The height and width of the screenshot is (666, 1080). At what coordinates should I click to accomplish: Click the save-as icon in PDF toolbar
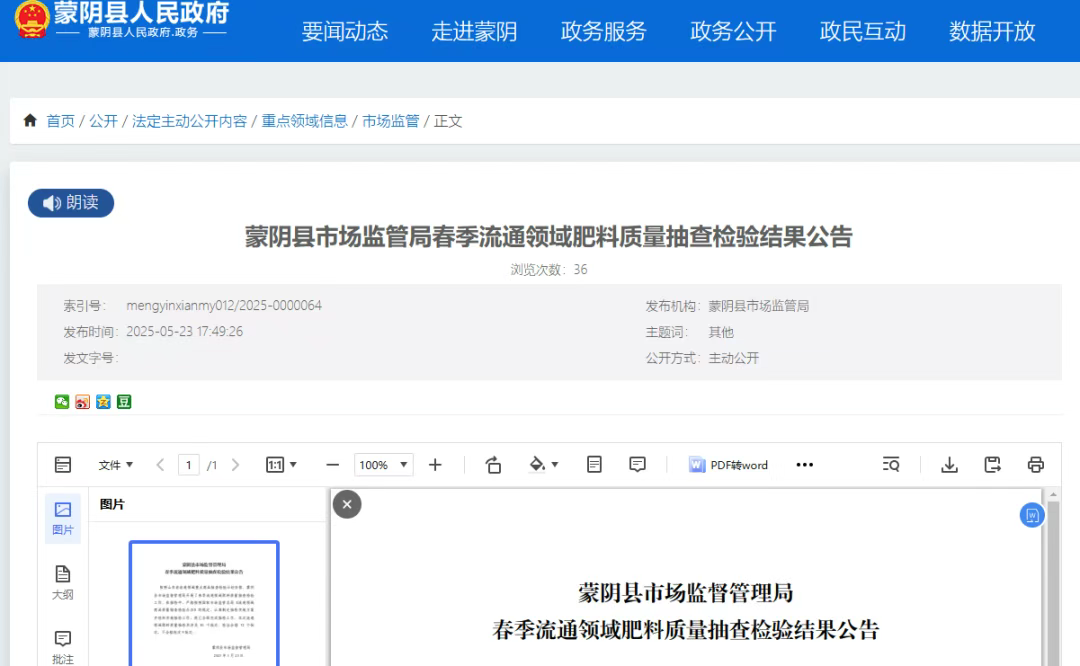(x=992, y=465)
